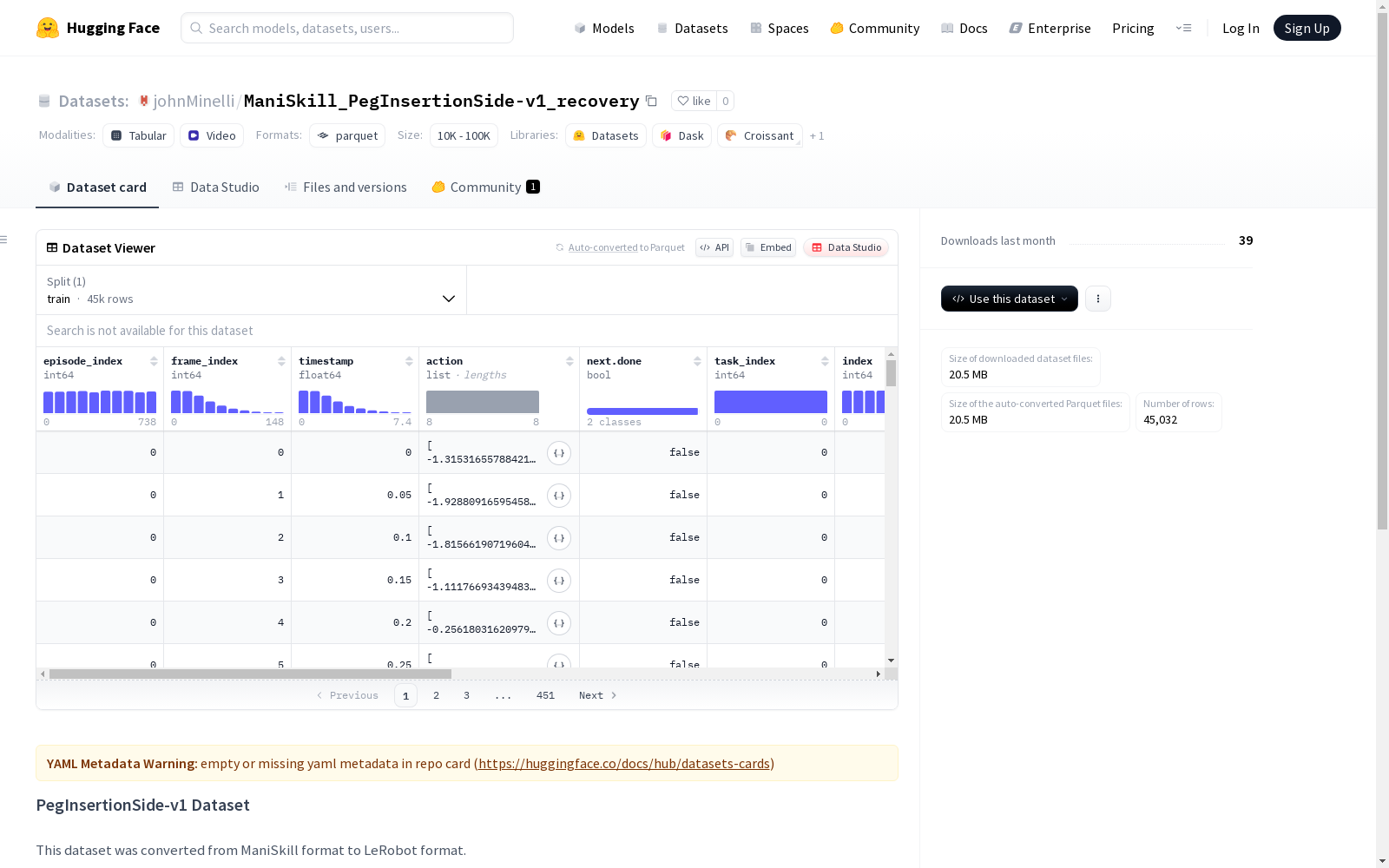1389x868 pixels.
Task: Select the Croissant library tag
Action: tap(760, 135)
